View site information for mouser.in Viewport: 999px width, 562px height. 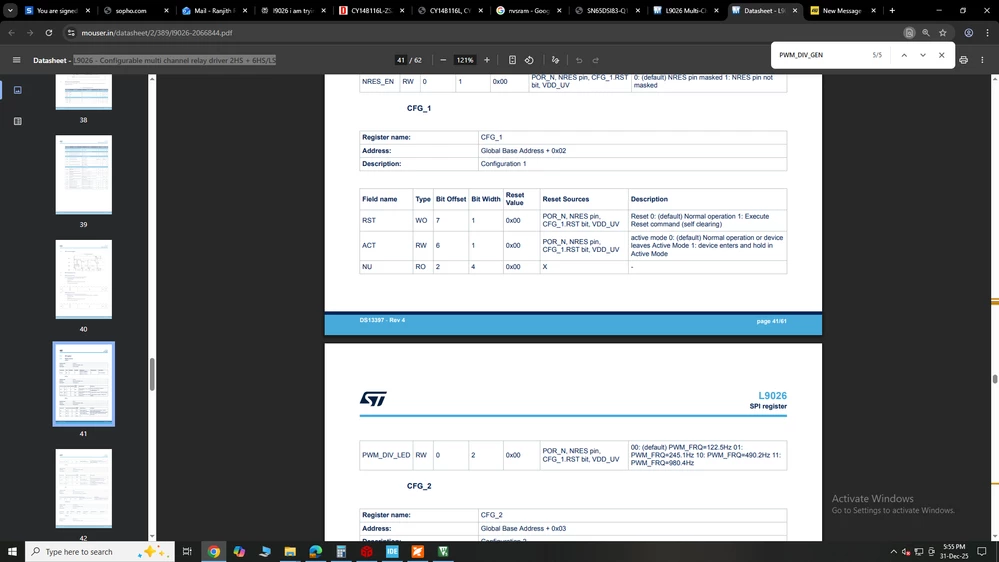tap(71, 32)
